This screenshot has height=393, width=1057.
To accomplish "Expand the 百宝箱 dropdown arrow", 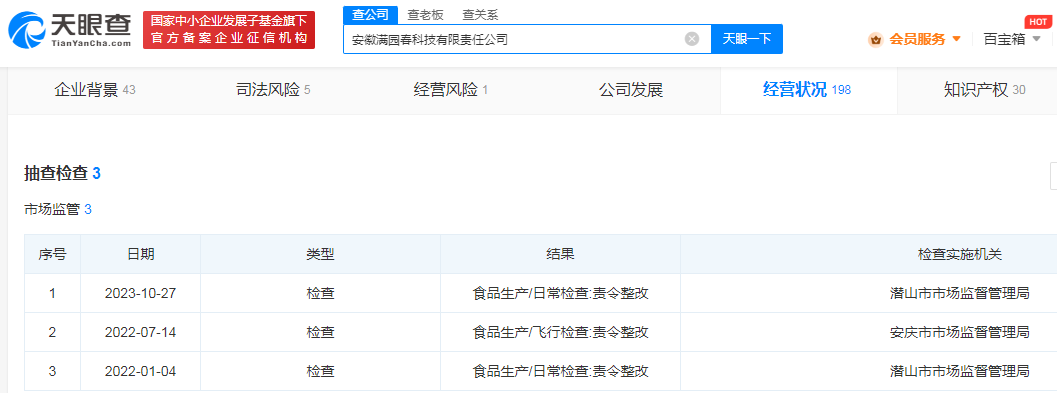I will point(1036,39).
